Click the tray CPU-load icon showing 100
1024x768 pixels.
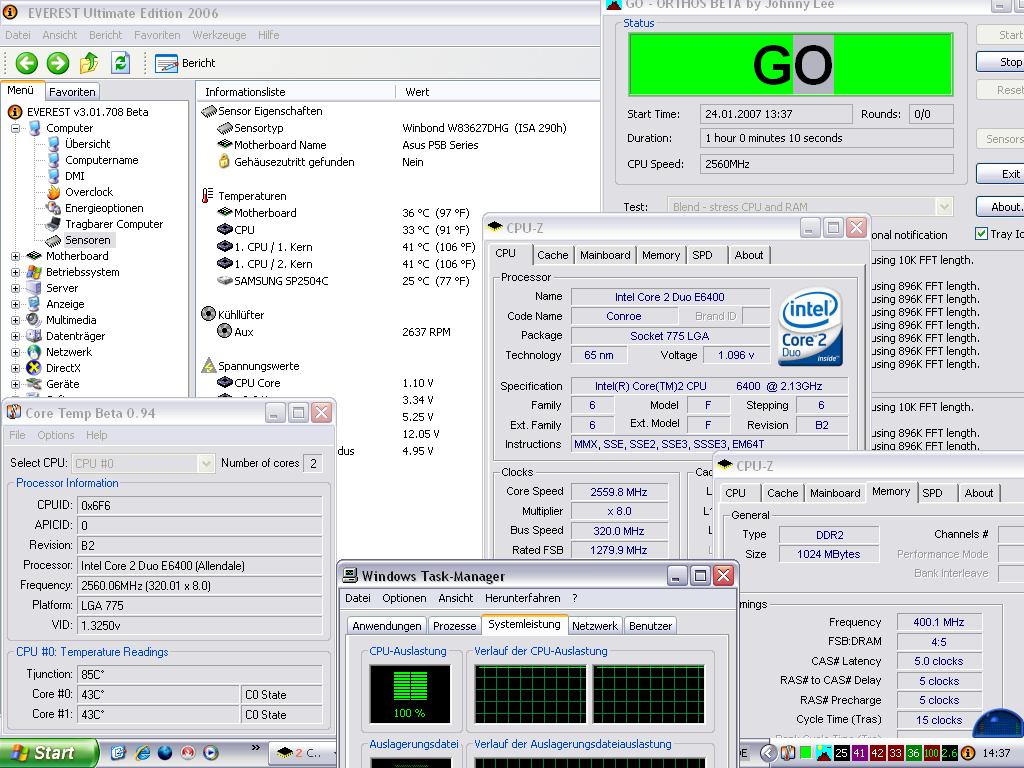(931, 753)
